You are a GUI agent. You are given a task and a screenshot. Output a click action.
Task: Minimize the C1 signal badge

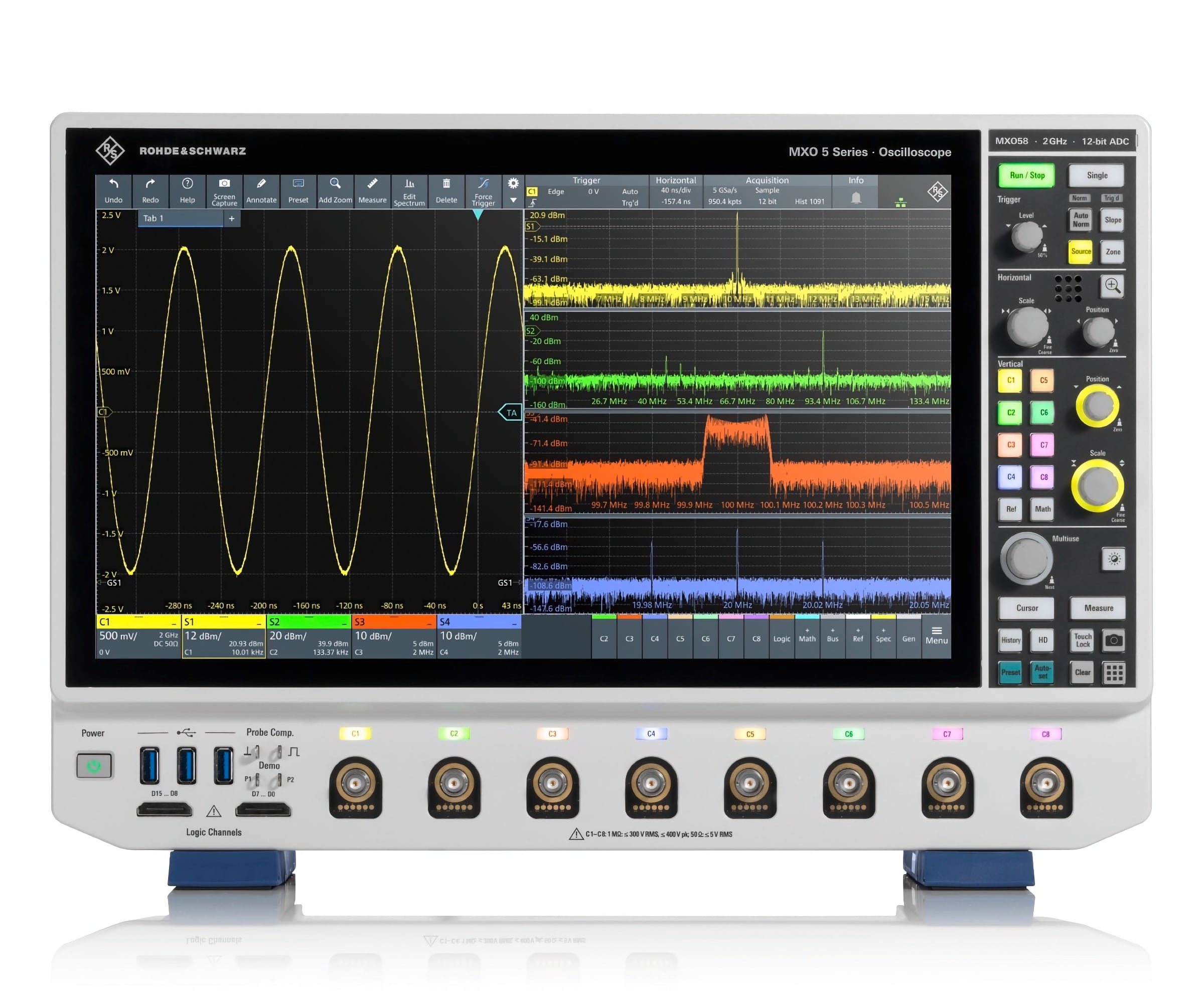coord(174,622)
